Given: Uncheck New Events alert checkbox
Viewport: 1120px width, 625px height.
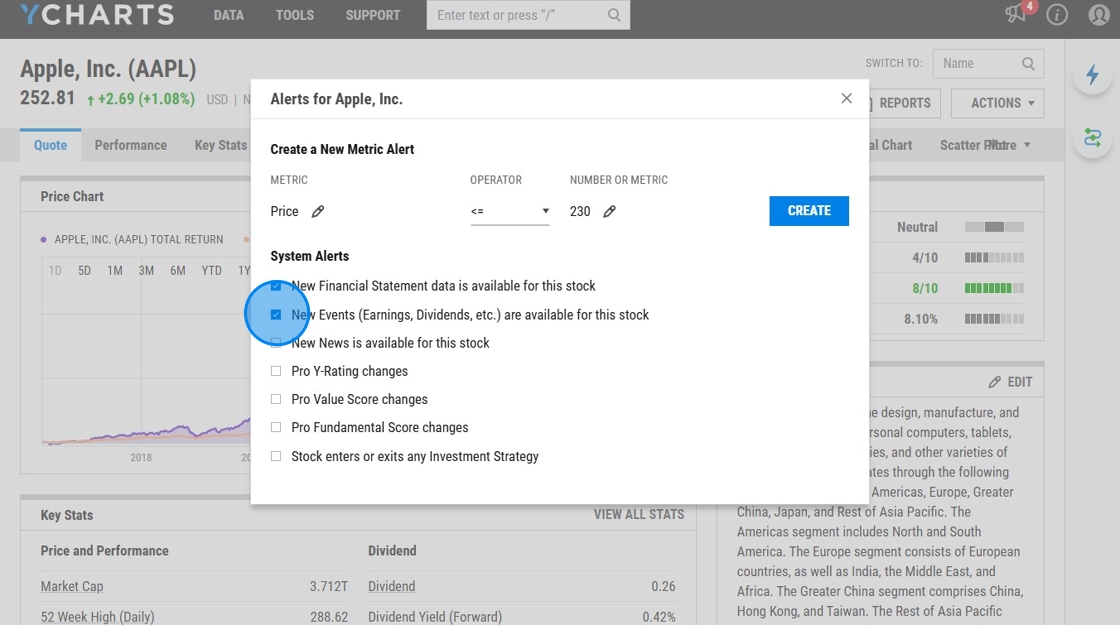Looking at the screenshot, I should point(276,314).
